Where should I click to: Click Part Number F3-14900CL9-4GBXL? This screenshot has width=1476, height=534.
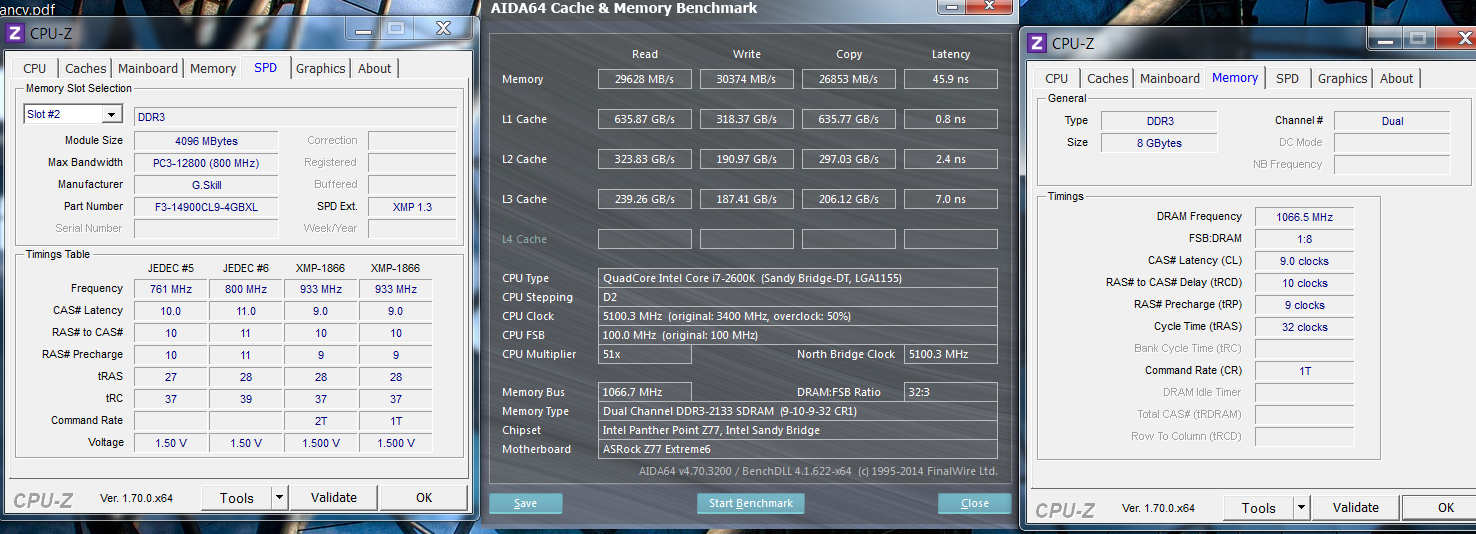click(206, 207)
